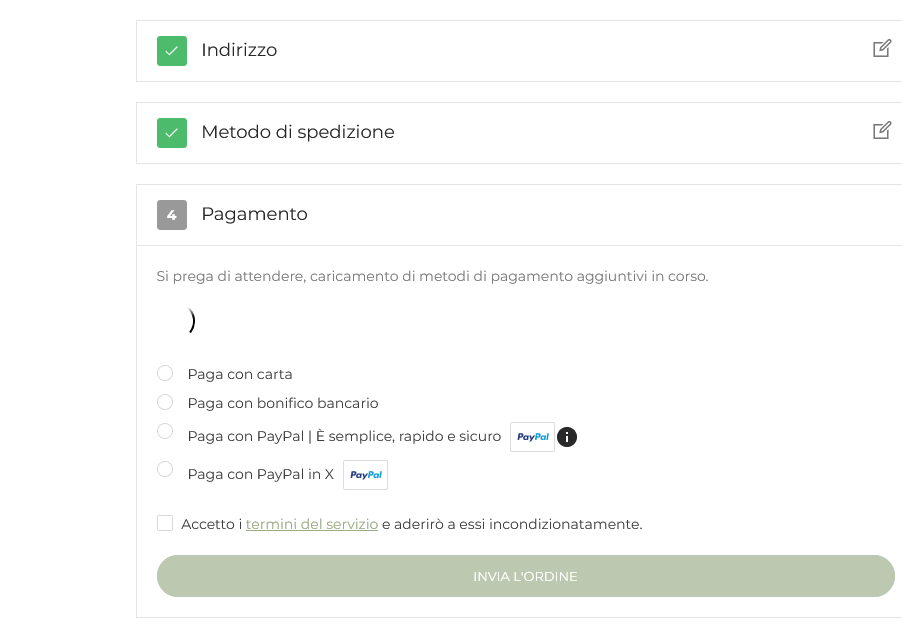Choose the 'Paga con PayPal' simple and secure option

point(165,431)
